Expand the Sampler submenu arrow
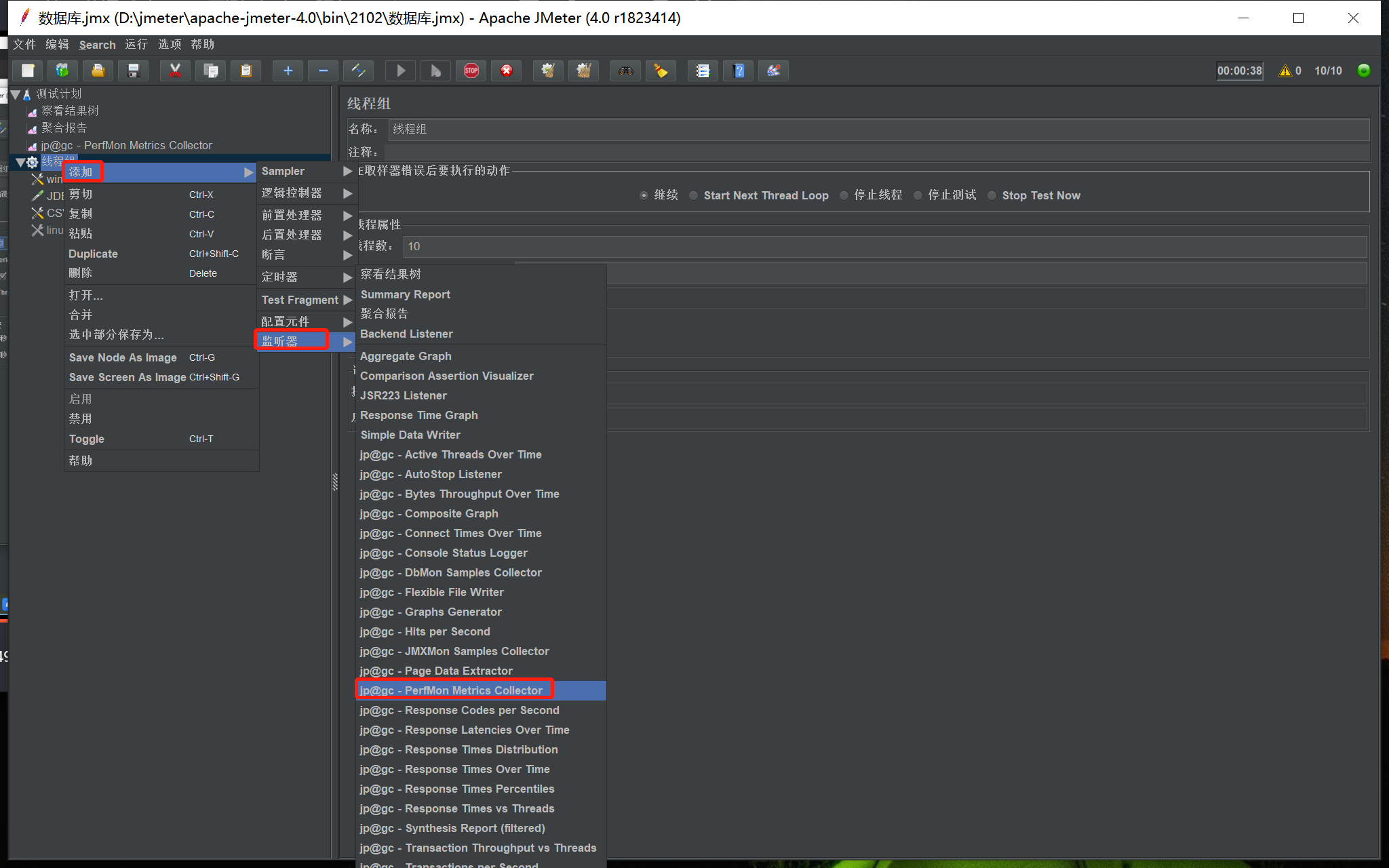This screenshot has height=868, width=1389. click(347, 172)
